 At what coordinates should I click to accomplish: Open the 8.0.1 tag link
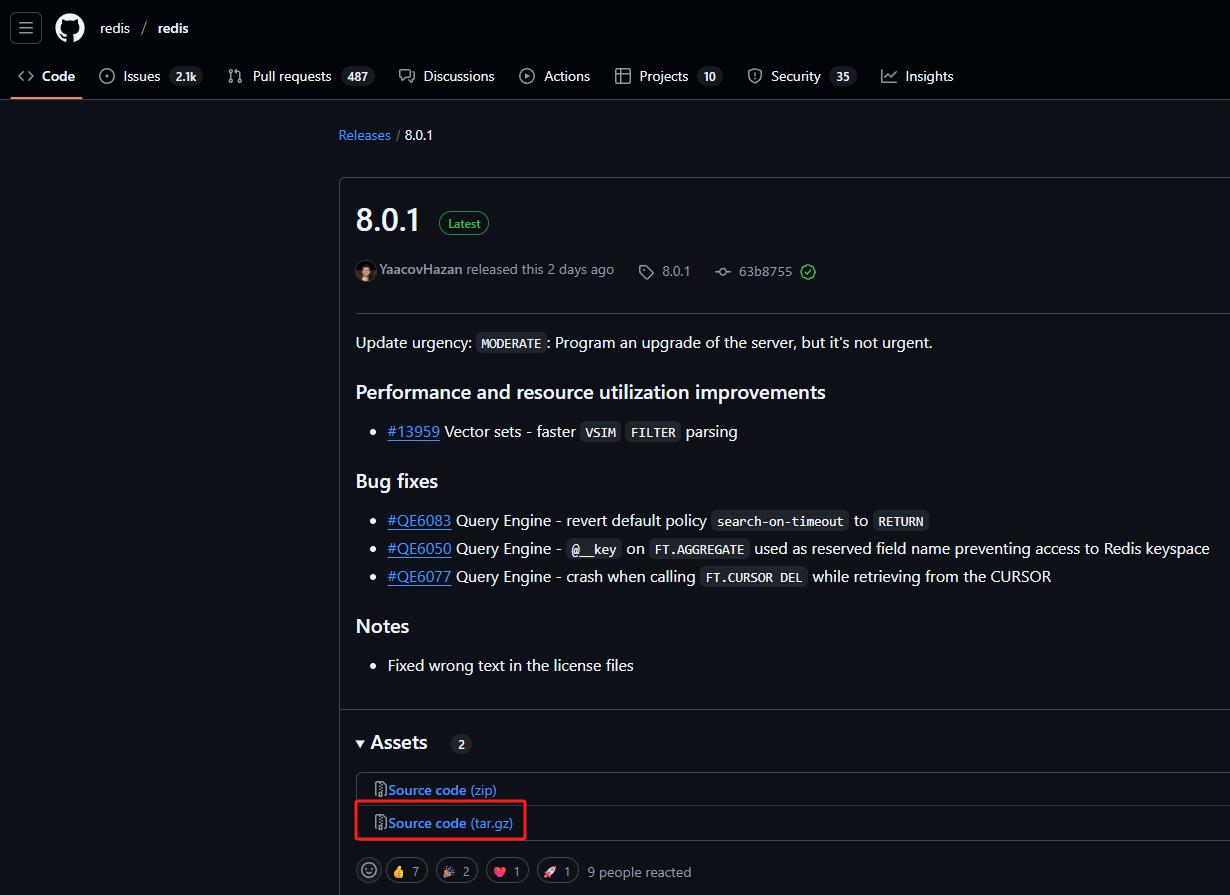point(665,271)
